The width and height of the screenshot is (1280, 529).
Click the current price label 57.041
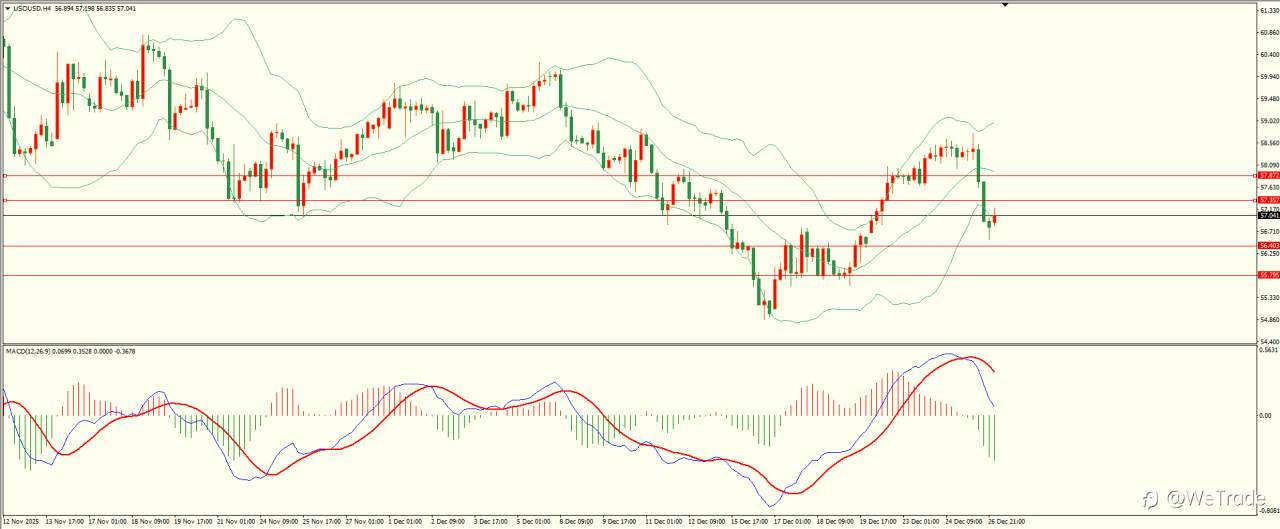click(1269, 216)
